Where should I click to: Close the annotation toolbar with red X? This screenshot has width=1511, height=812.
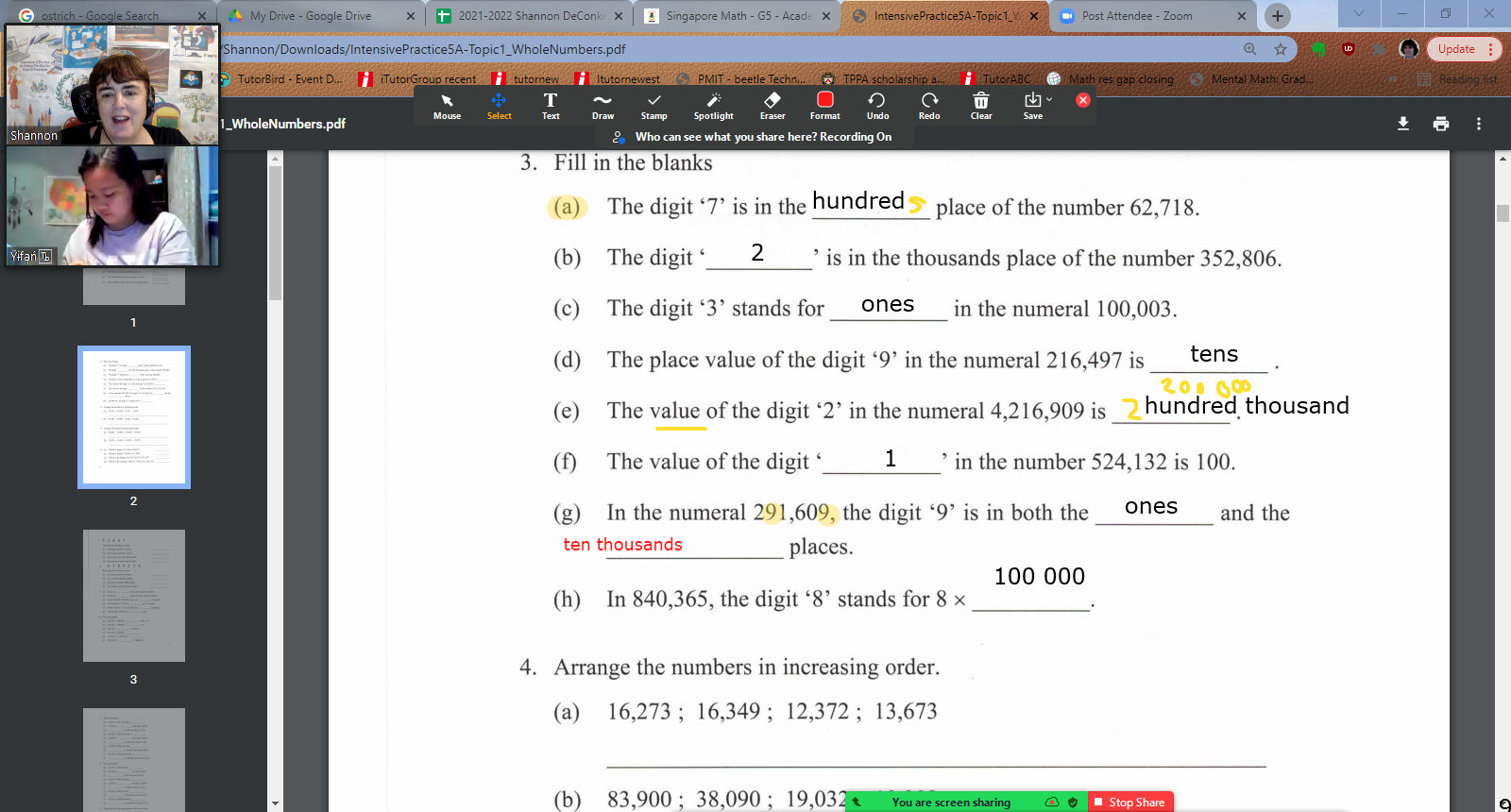pyautogui.click(x=1083, y=100)
